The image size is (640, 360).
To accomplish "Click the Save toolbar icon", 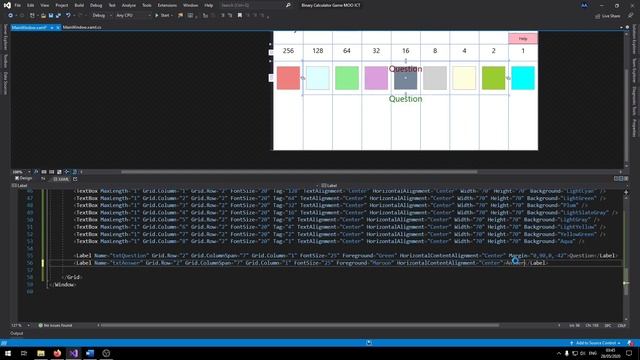I will (x=51, y=16).
